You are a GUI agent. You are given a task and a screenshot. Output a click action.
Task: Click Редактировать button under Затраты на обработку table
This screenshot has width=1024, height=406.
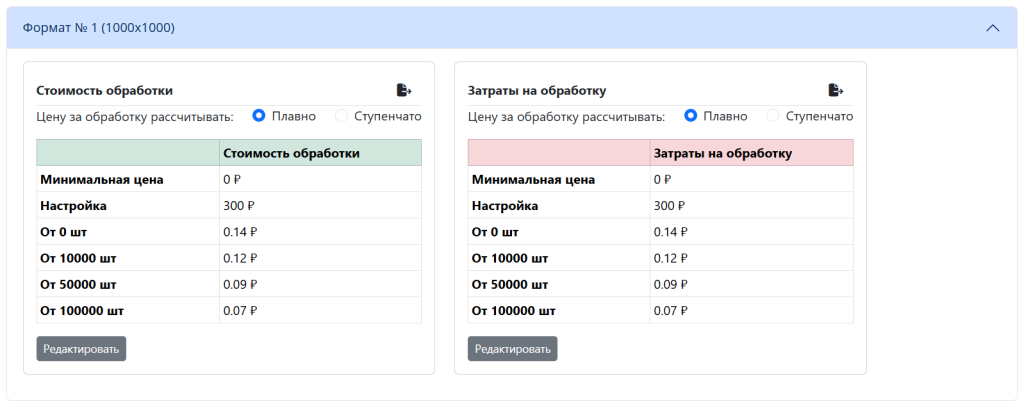pos(513,349)
